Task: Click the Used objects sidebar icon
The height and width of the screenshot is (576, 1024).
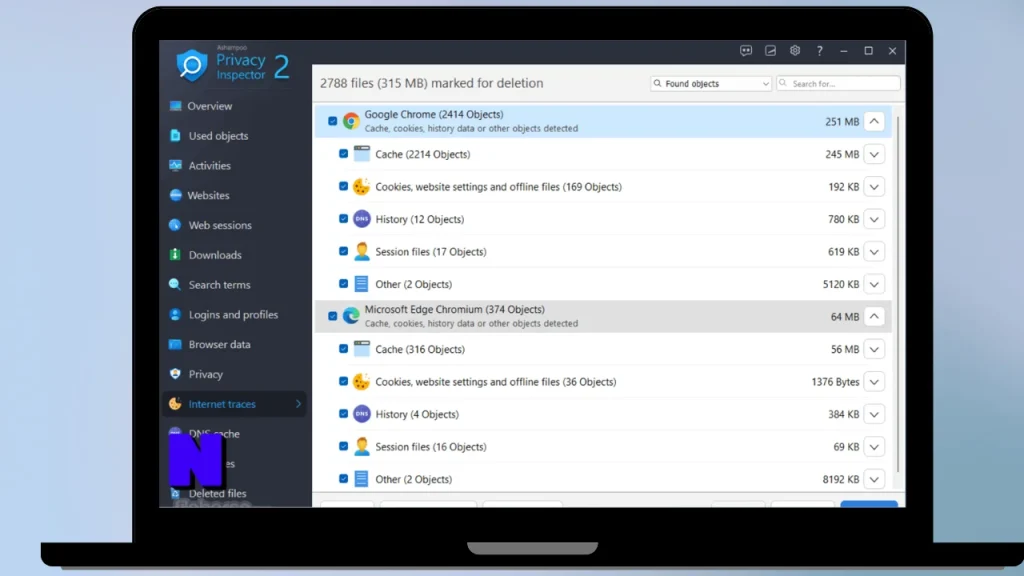Action: pos(175,136)
